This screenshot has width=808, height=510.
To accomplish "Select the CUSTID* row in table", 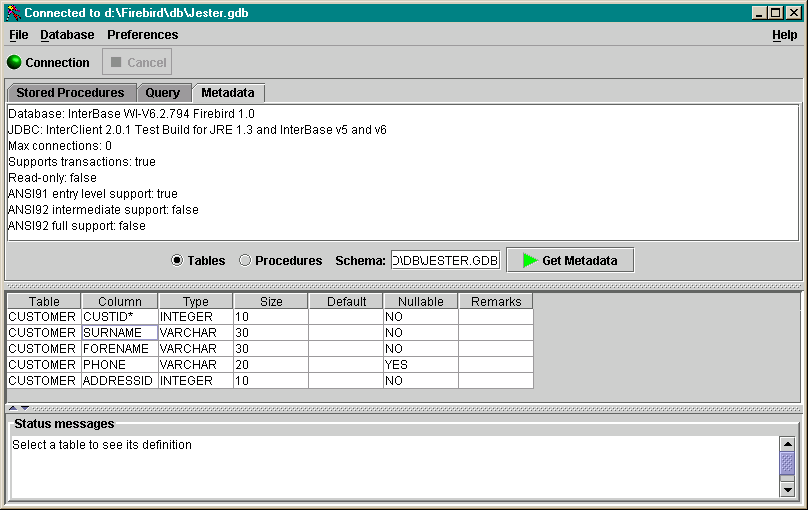I will [120, 317].
